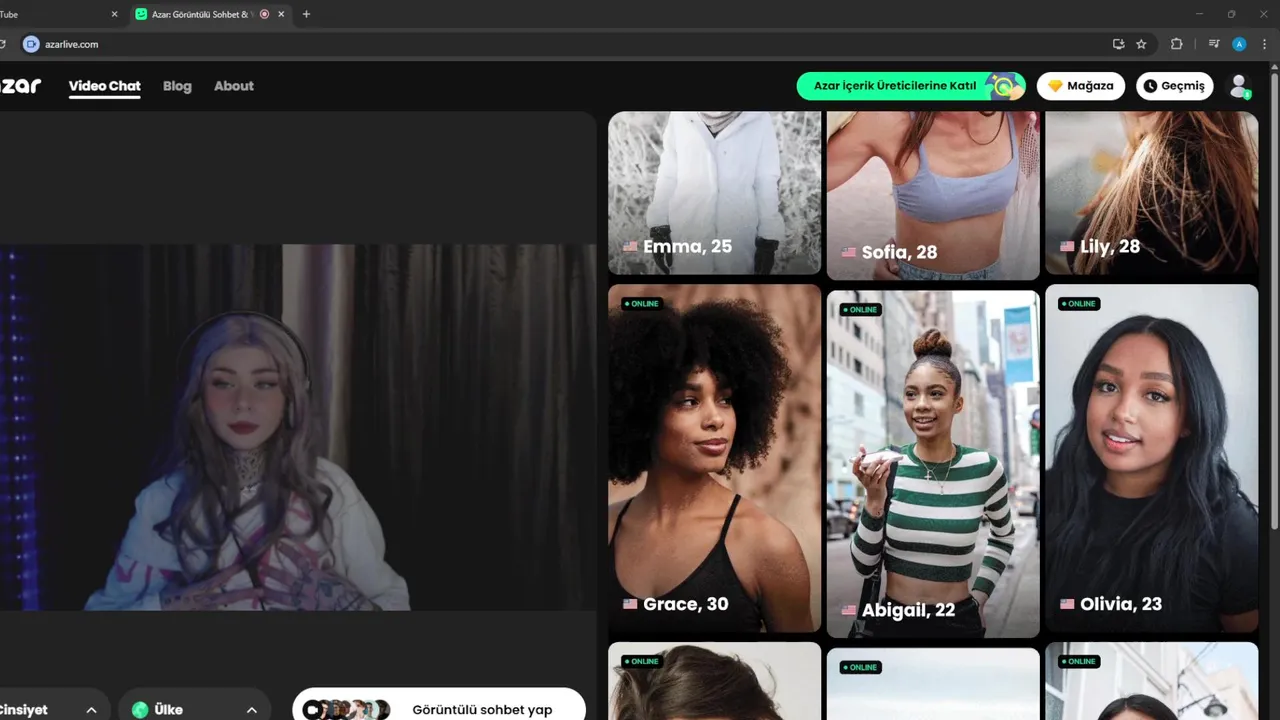The width and height of the screenshot is (1280, 720).
Task: Open a new browser tab
Action: [x=306, y=14]
